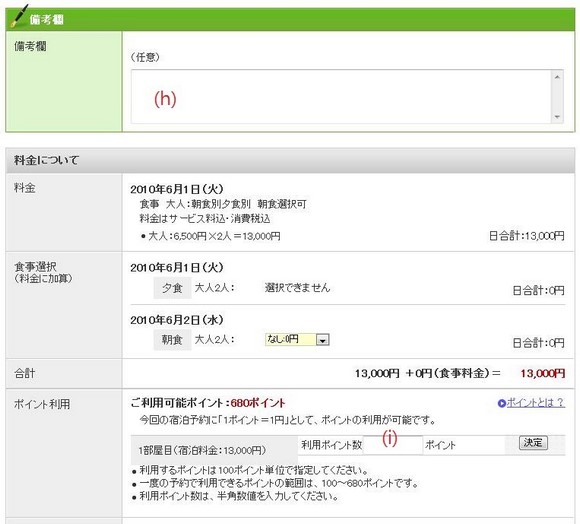Open the 朝食 なし:0円 dropdown
Screen dimensions: 580x524
[x=297, y=339]
